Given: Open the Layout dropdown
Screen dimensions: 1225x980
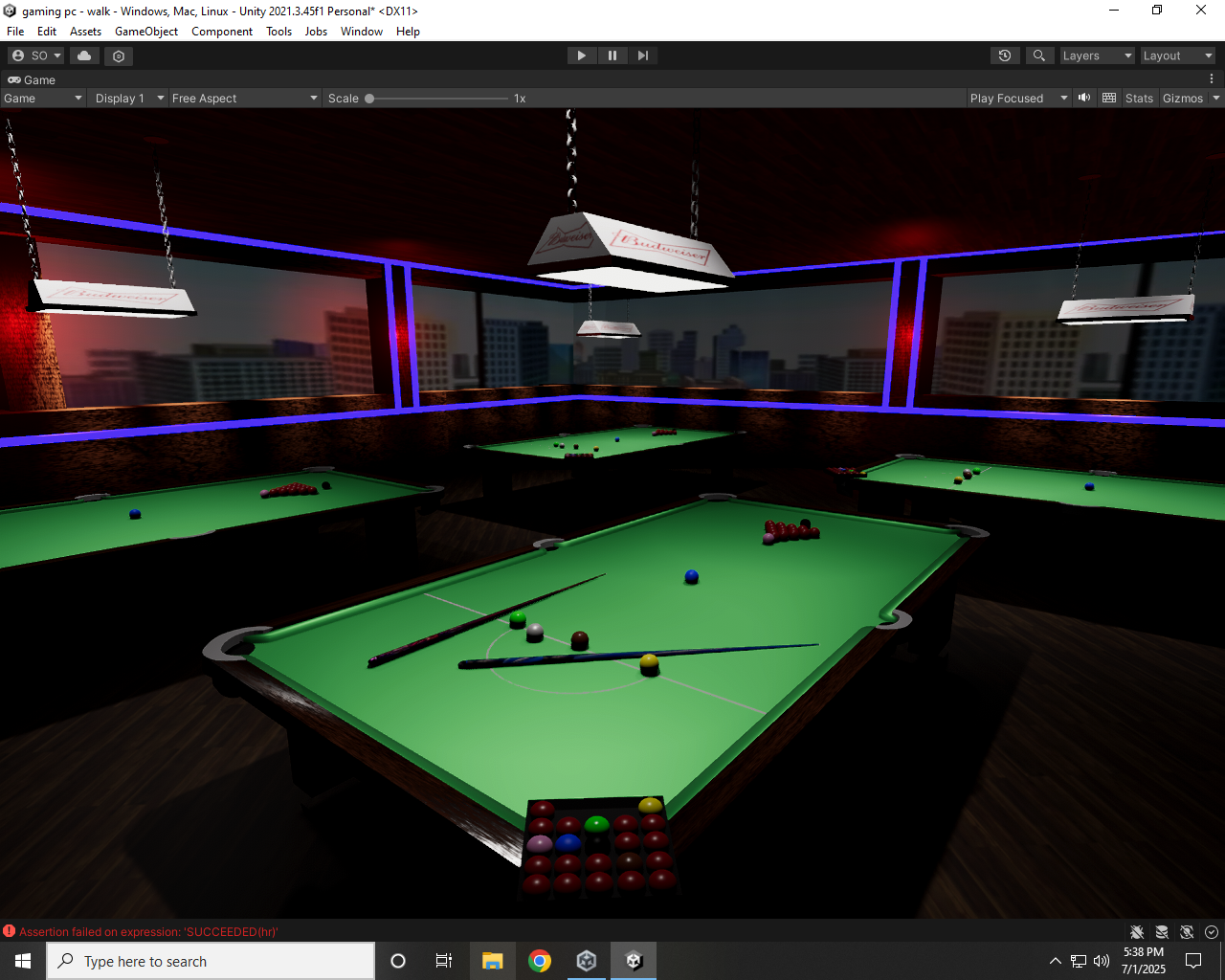Looking at the screenshot, I should click(x=1178, y=56).
